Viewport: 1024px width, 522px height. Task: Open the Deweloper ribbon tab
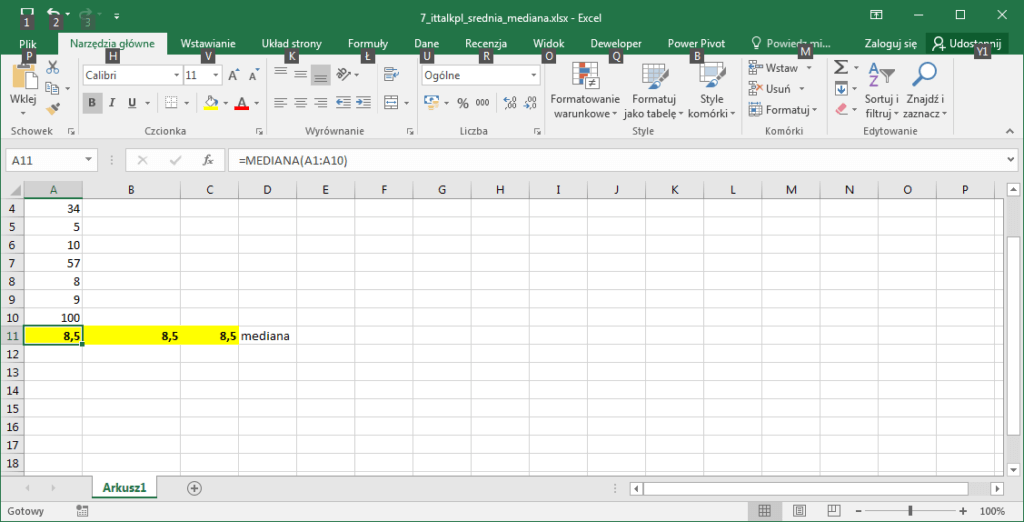616,44
